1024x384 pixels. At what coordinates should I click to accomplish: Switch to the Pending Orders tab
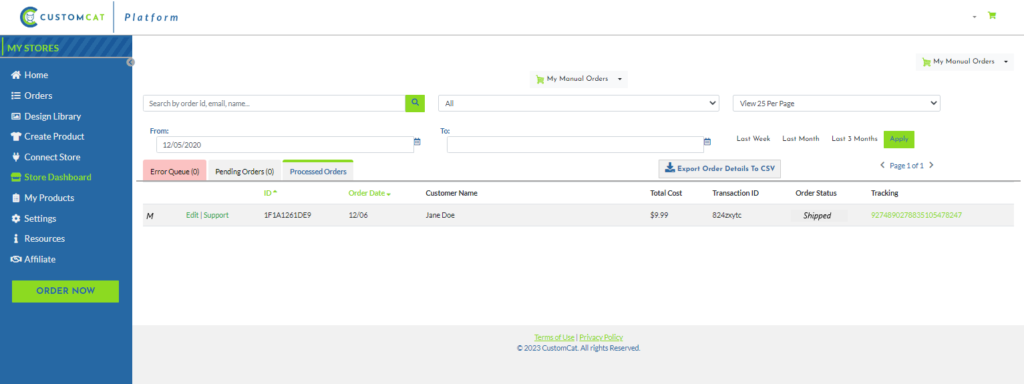[x=244, y=172]
